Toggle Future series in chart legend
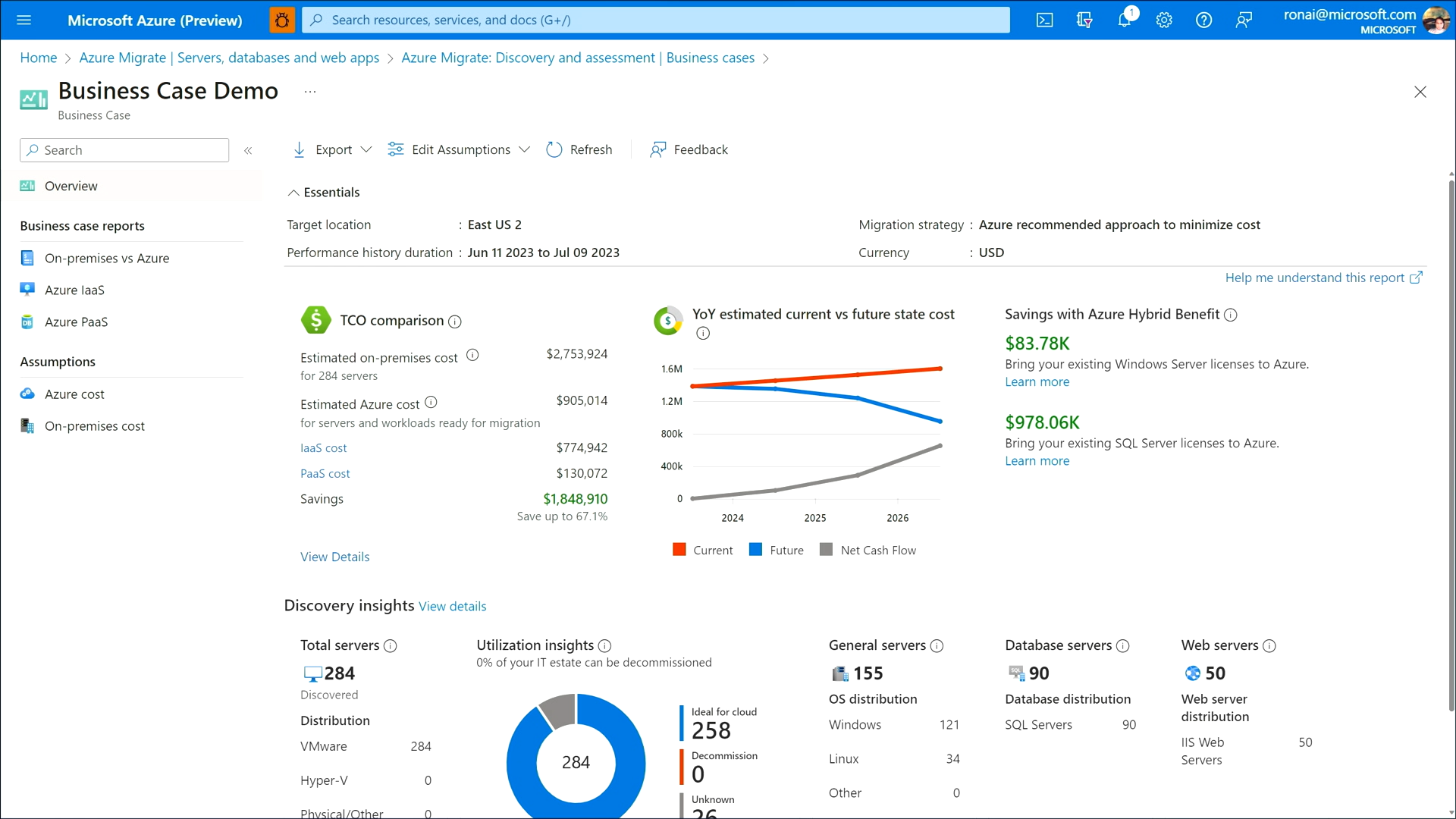 777,550
